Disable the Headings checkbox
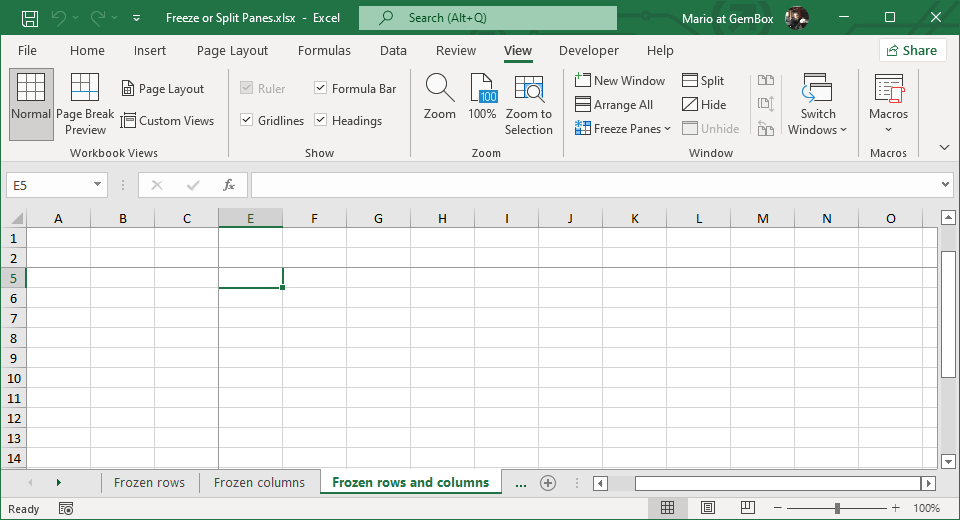 click(321, 120)
